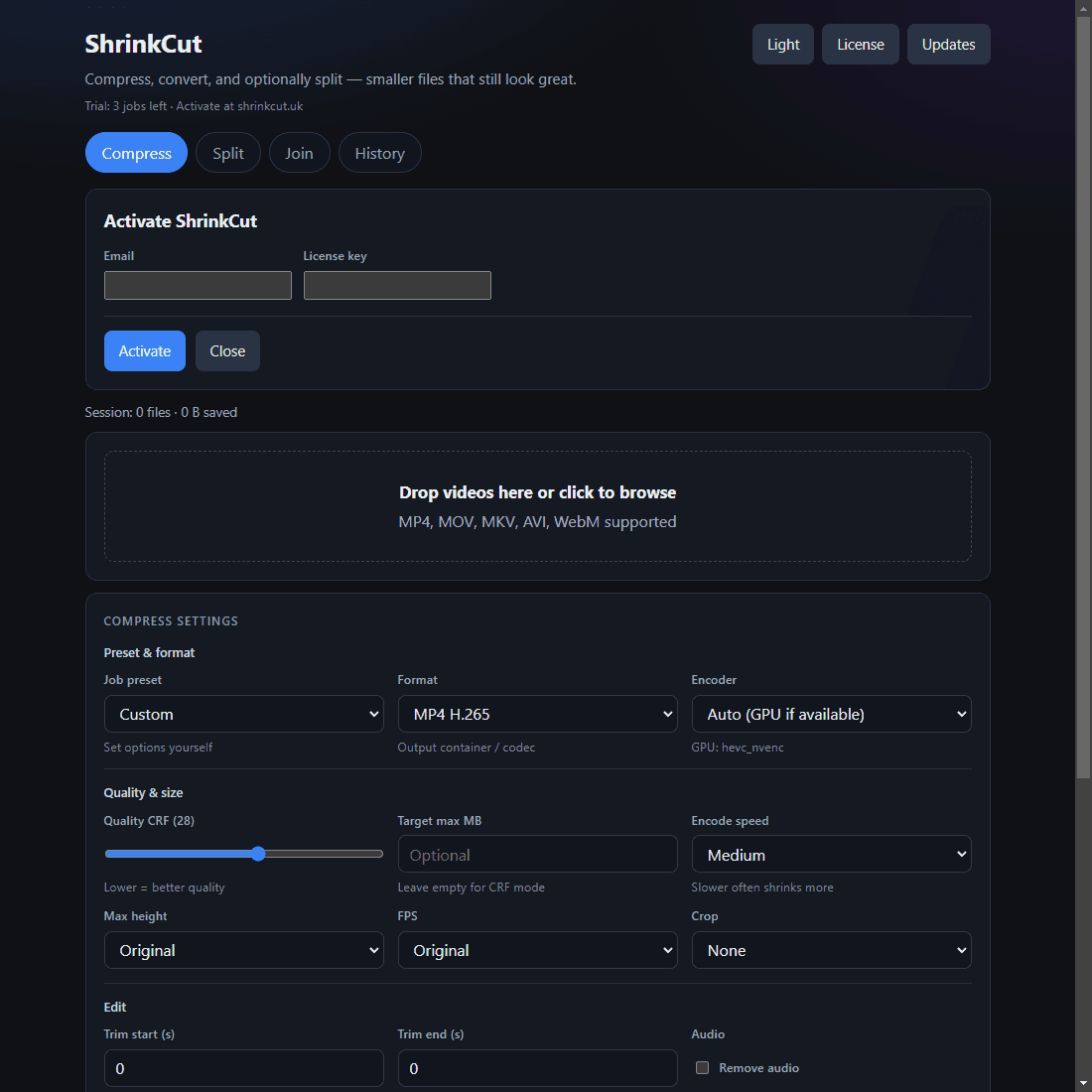The image size is (1092, 1092).
Task: Open the Encode speed dropdown
Action: pyautogui.click(x=832, y=855)
